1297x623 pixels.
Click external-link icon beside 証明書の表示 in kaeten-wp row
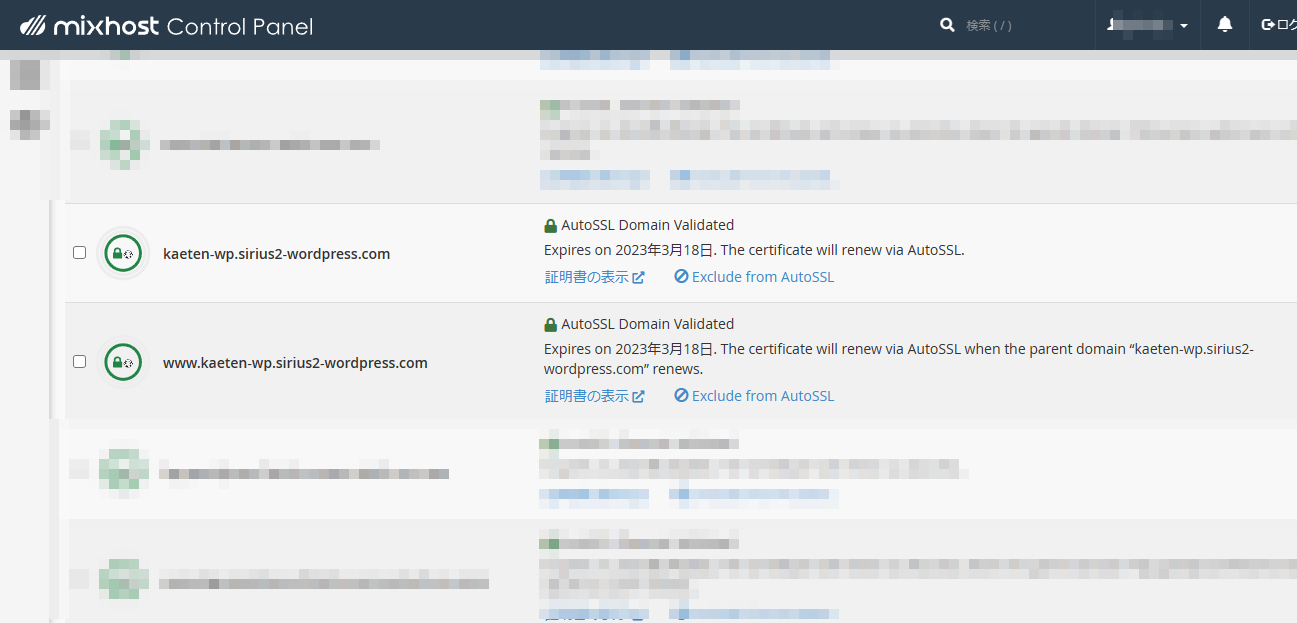click(x=639, y=277)
